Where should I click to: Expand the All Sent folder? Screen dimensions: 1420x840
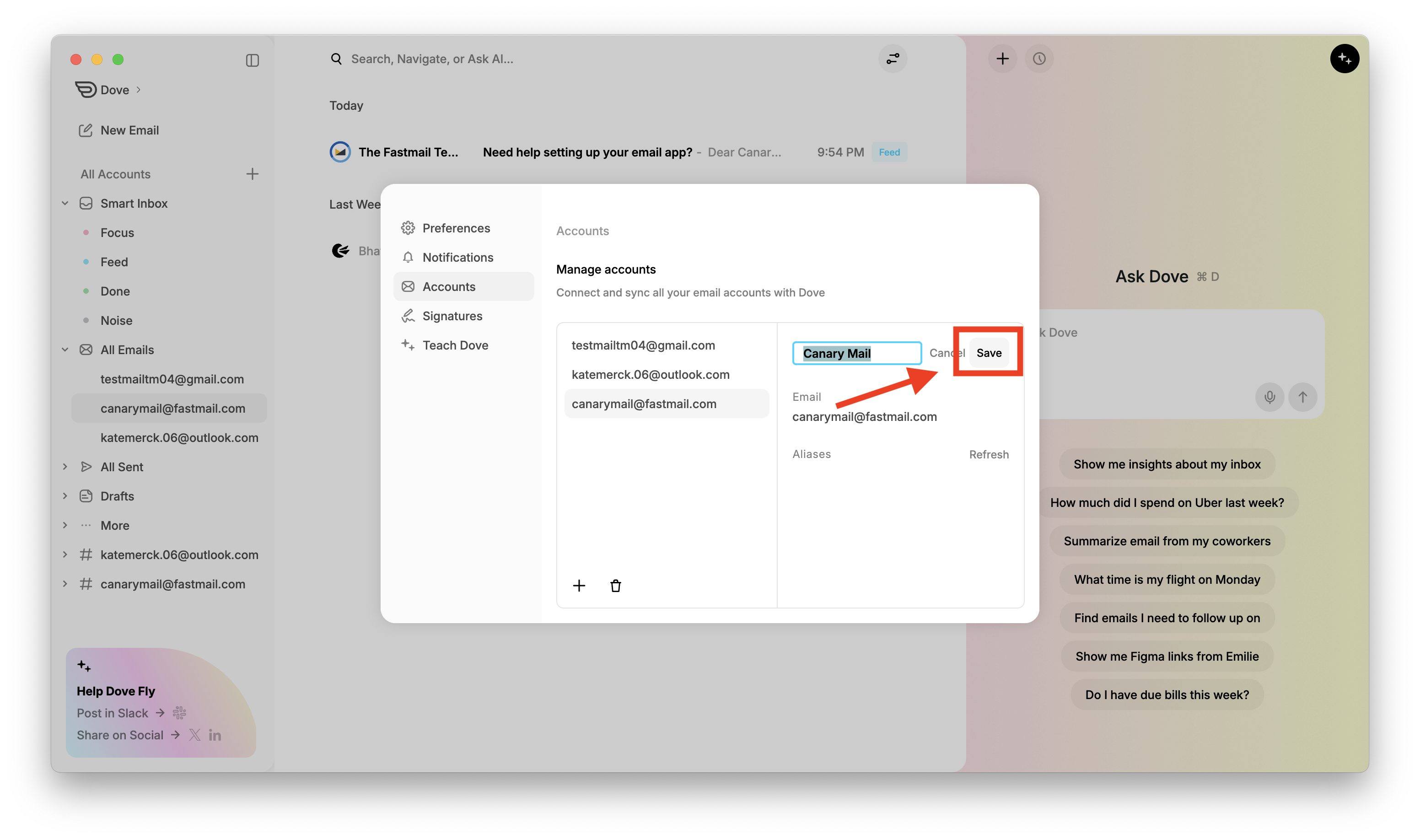[x=65, y=467]
